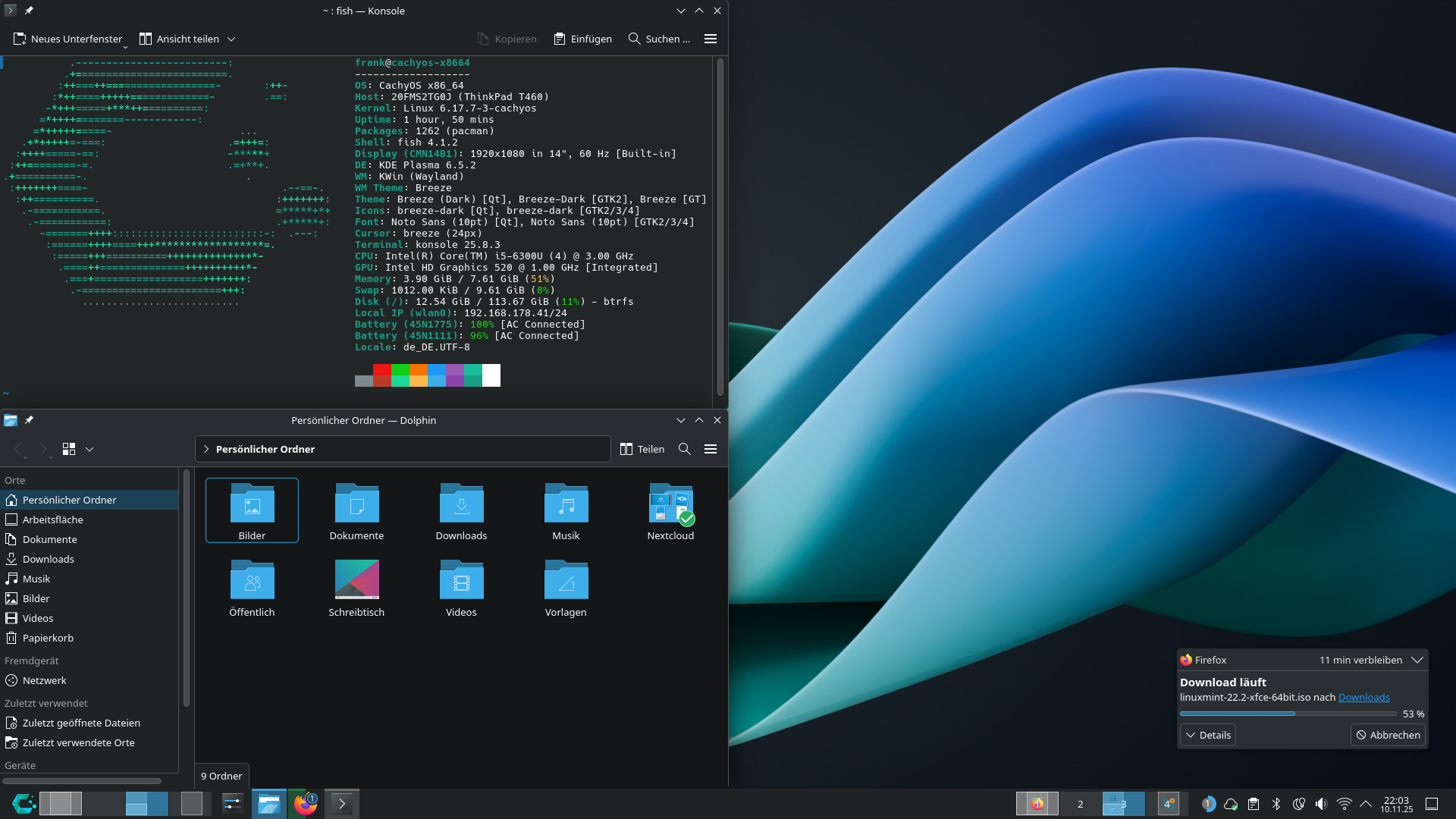
Task: Collapse the Firefox notification chevron
Action: 1417,660
